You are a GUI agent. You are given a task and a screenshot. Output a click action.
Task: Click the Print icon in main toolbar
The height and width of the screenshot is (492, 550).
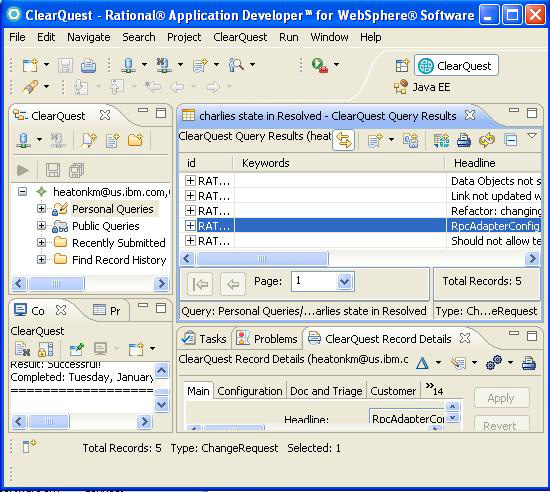coord(88,66)
